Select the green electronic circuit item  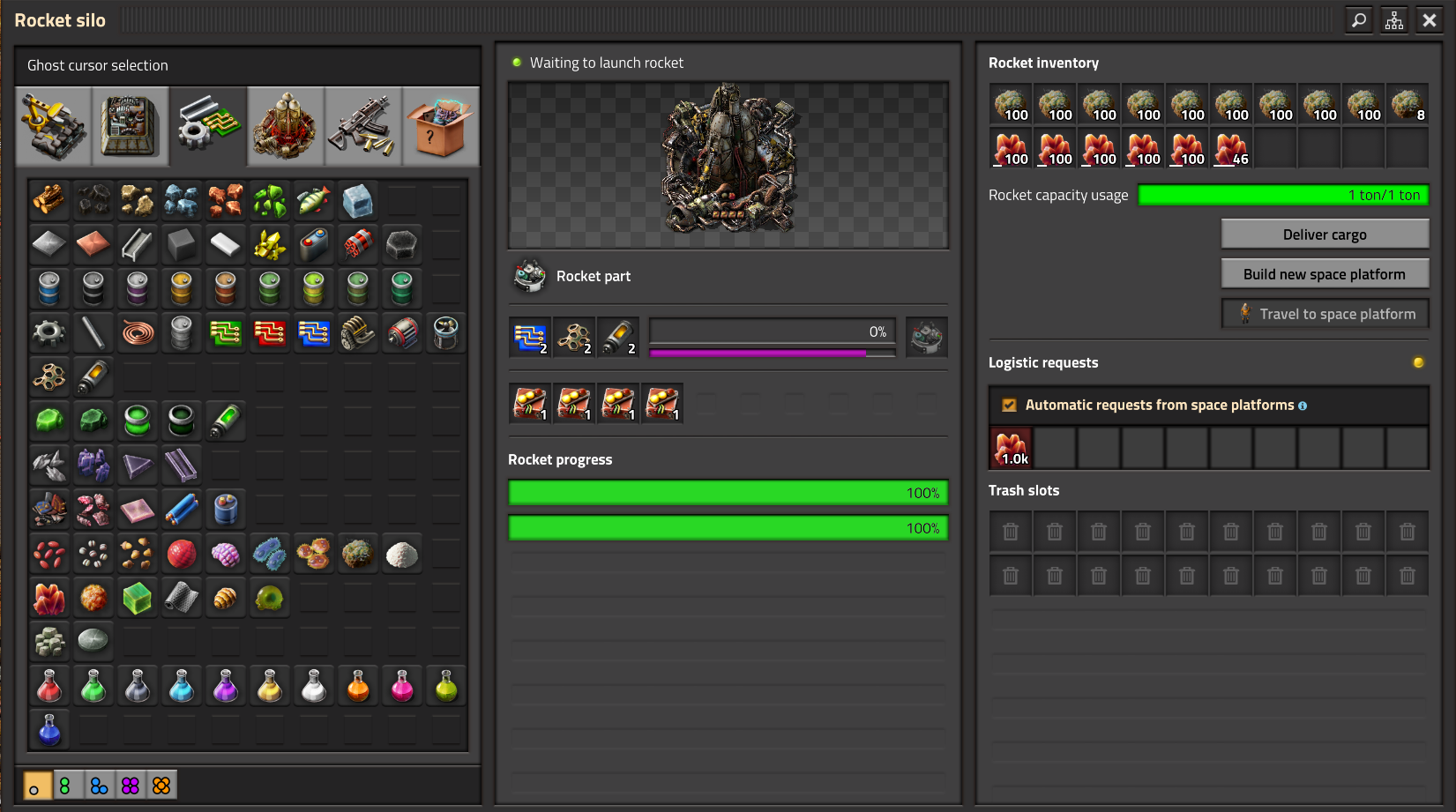click(226, 333)
